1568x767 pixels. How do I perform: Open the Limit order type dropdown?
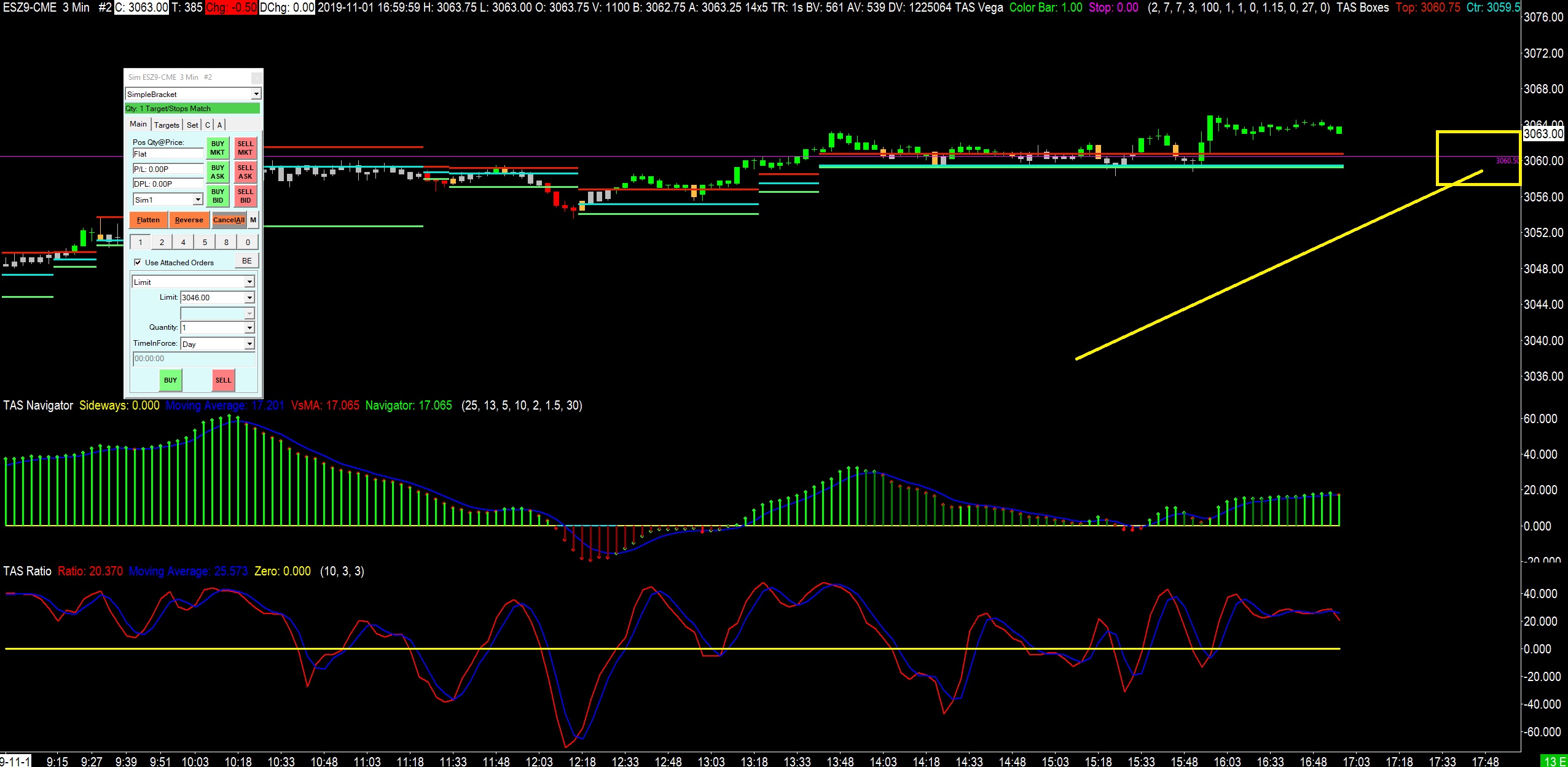tap(249, 282)
